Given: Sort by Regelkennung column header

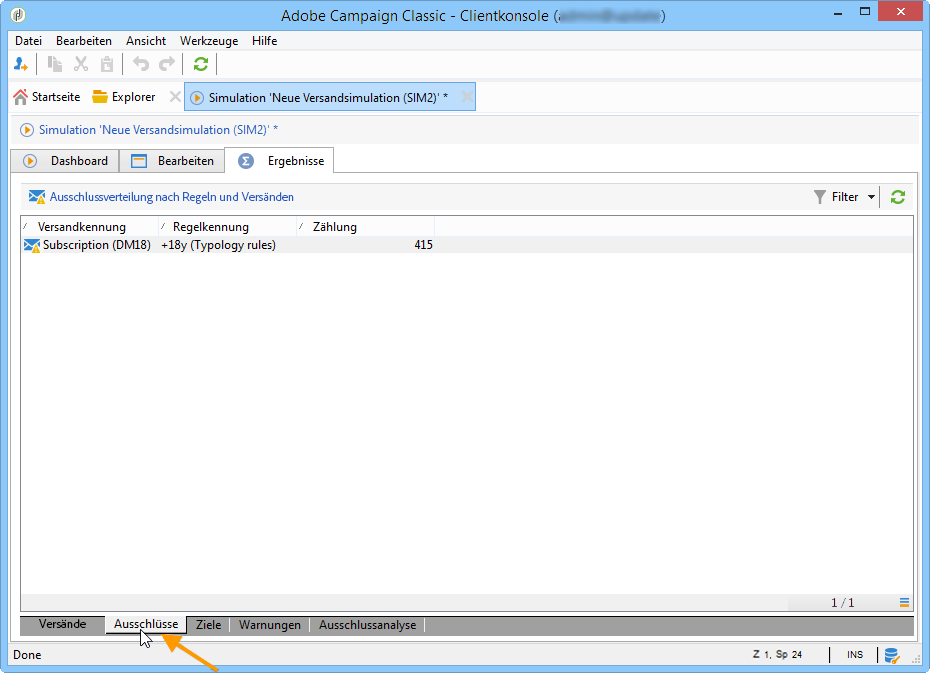Looking at the screenshot, I should point(228,227).
